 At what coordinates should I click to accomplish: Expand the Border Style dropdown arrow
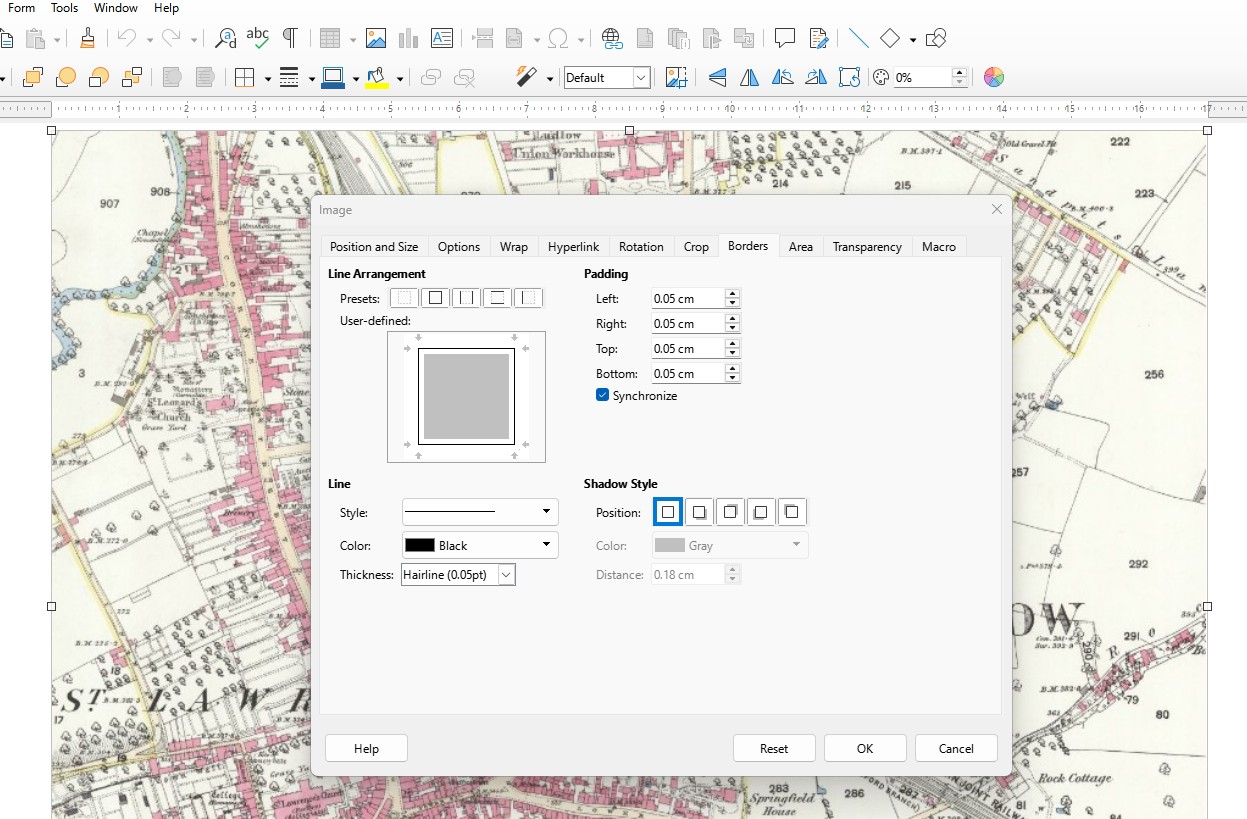click(x=312, y=78)
